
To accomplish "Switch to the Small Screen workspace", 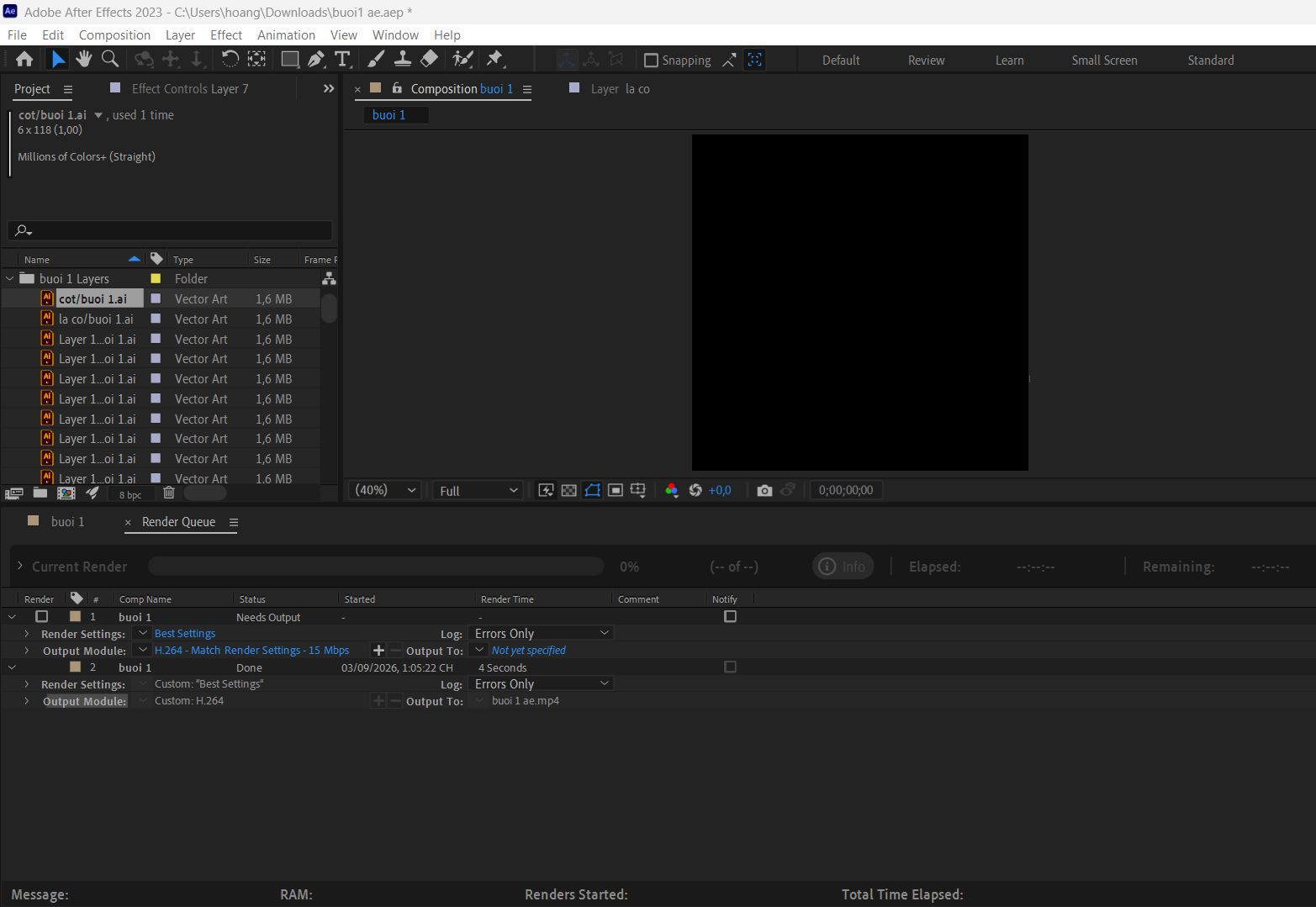I will tap(1104, 60).
